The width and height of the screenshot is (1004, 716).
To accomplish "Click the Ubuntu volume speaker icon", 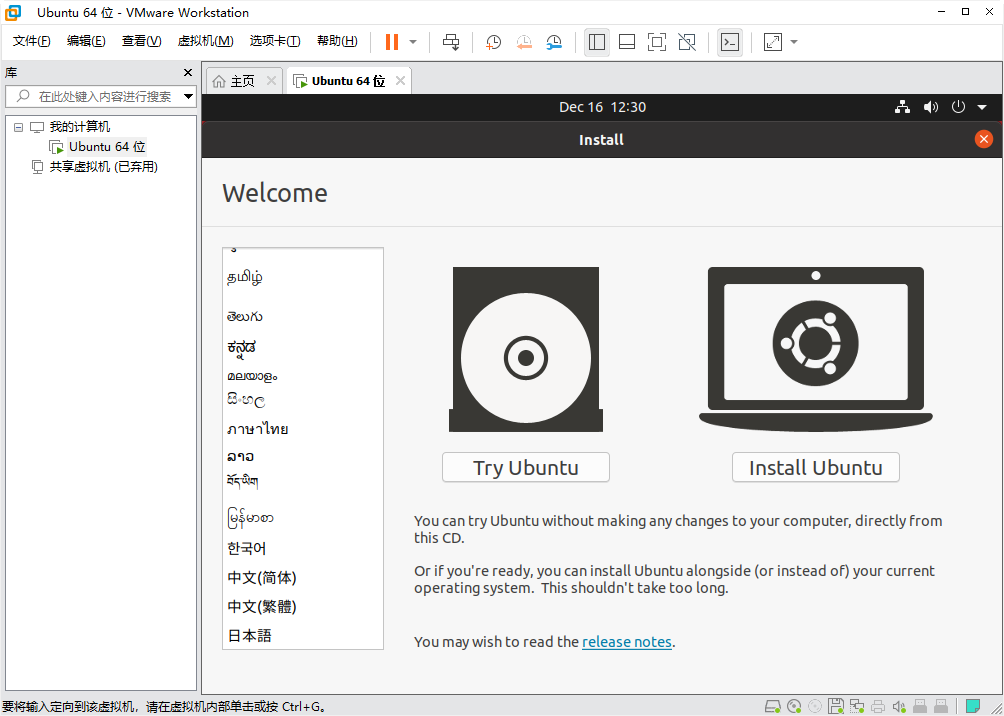I will 930,107.
